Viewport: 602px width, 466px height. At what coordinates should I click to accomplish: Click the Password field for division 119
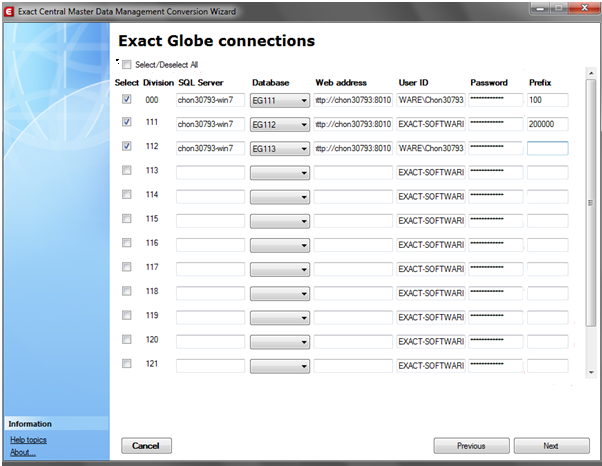click(x=496, y=317)
